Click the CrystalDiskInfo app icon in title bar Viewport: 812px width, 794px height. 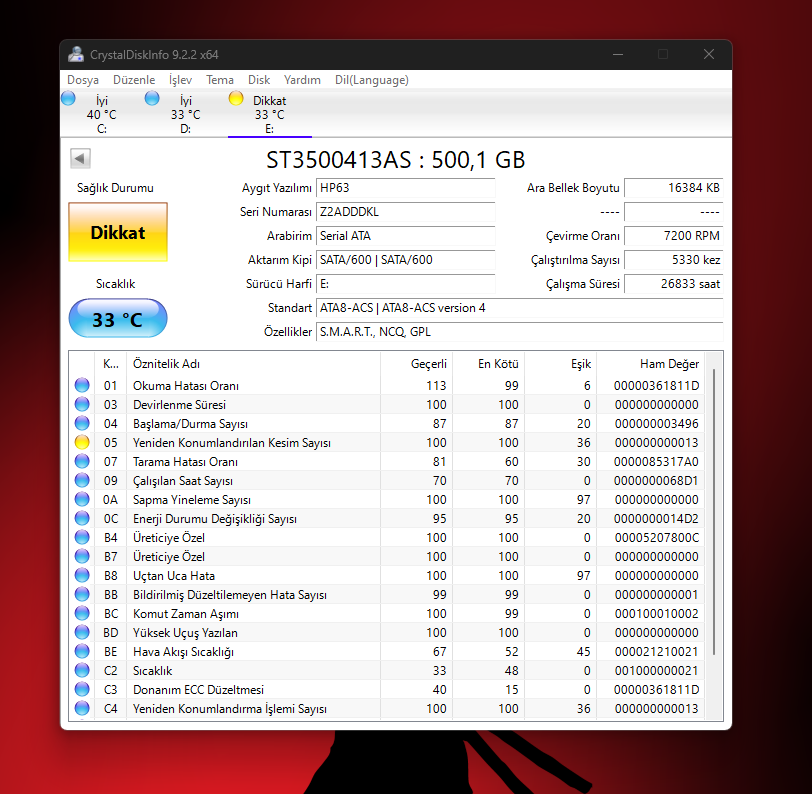76,54
